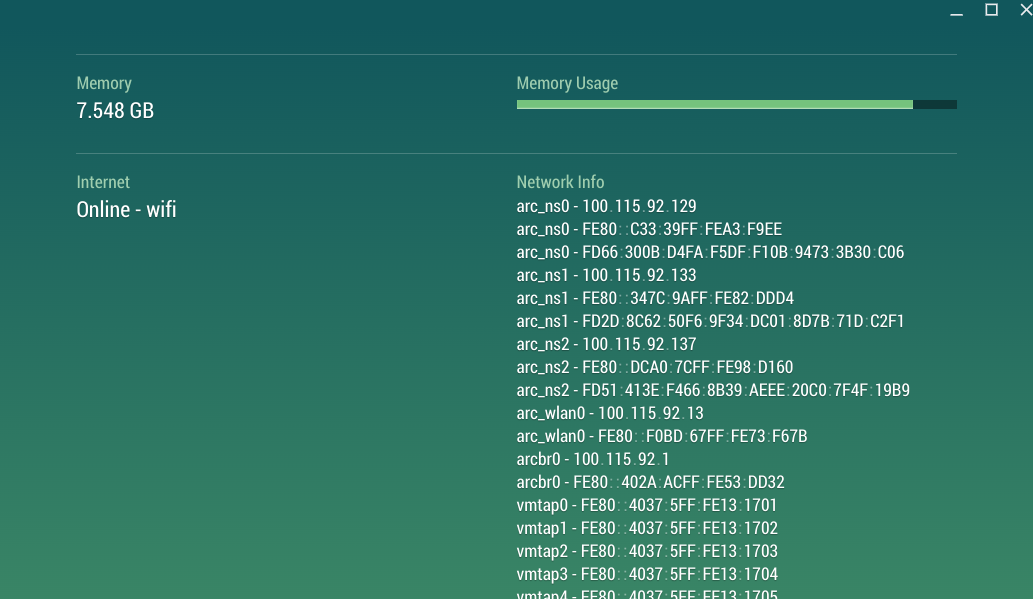Image resolution: width=1033 pixels, height=599 pixels.
Task: Close the system info window
Action: [1026, 9]
